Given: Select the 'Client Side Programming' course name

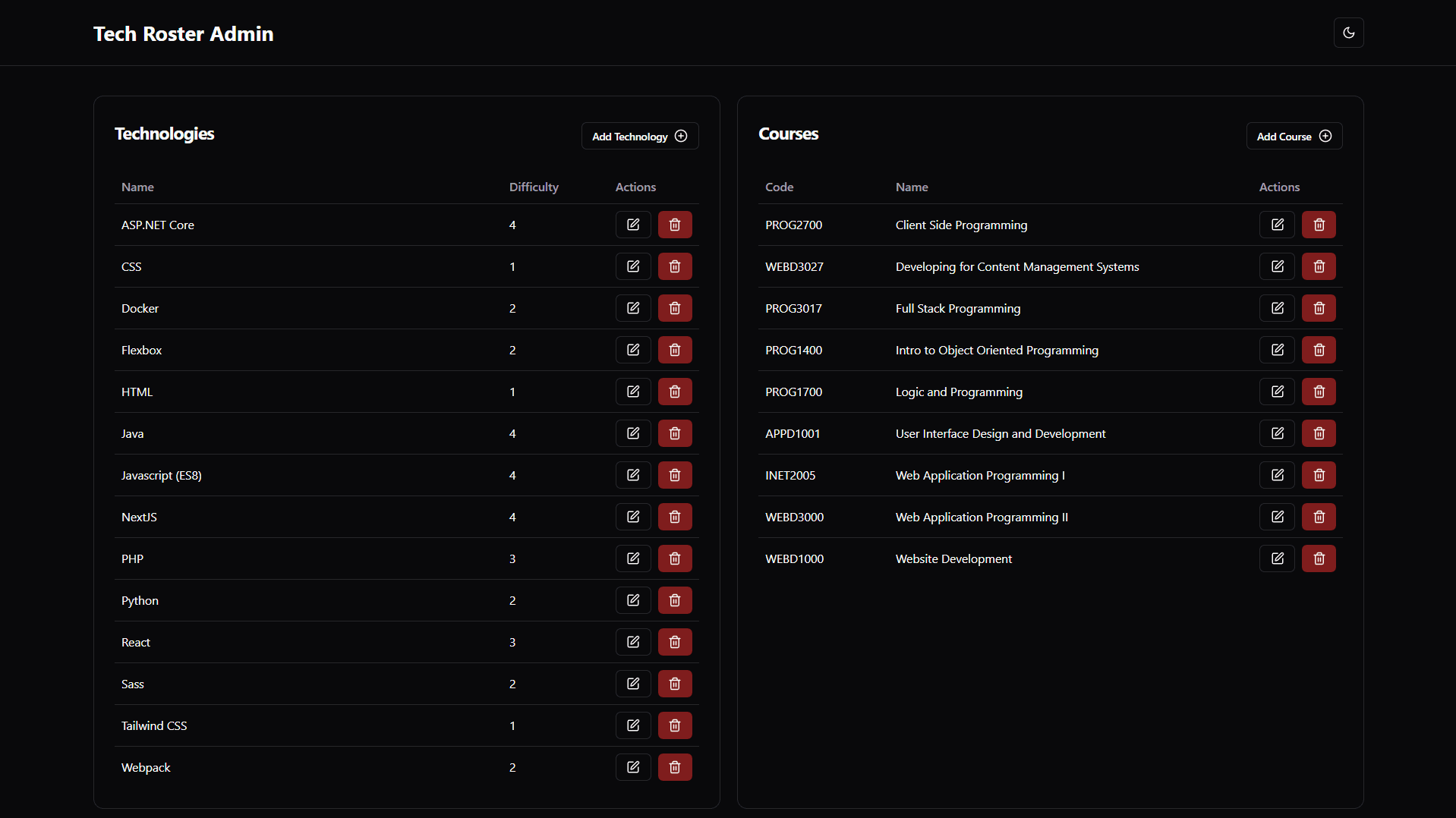Looking at the screenshot, I should tap(961, 225).
